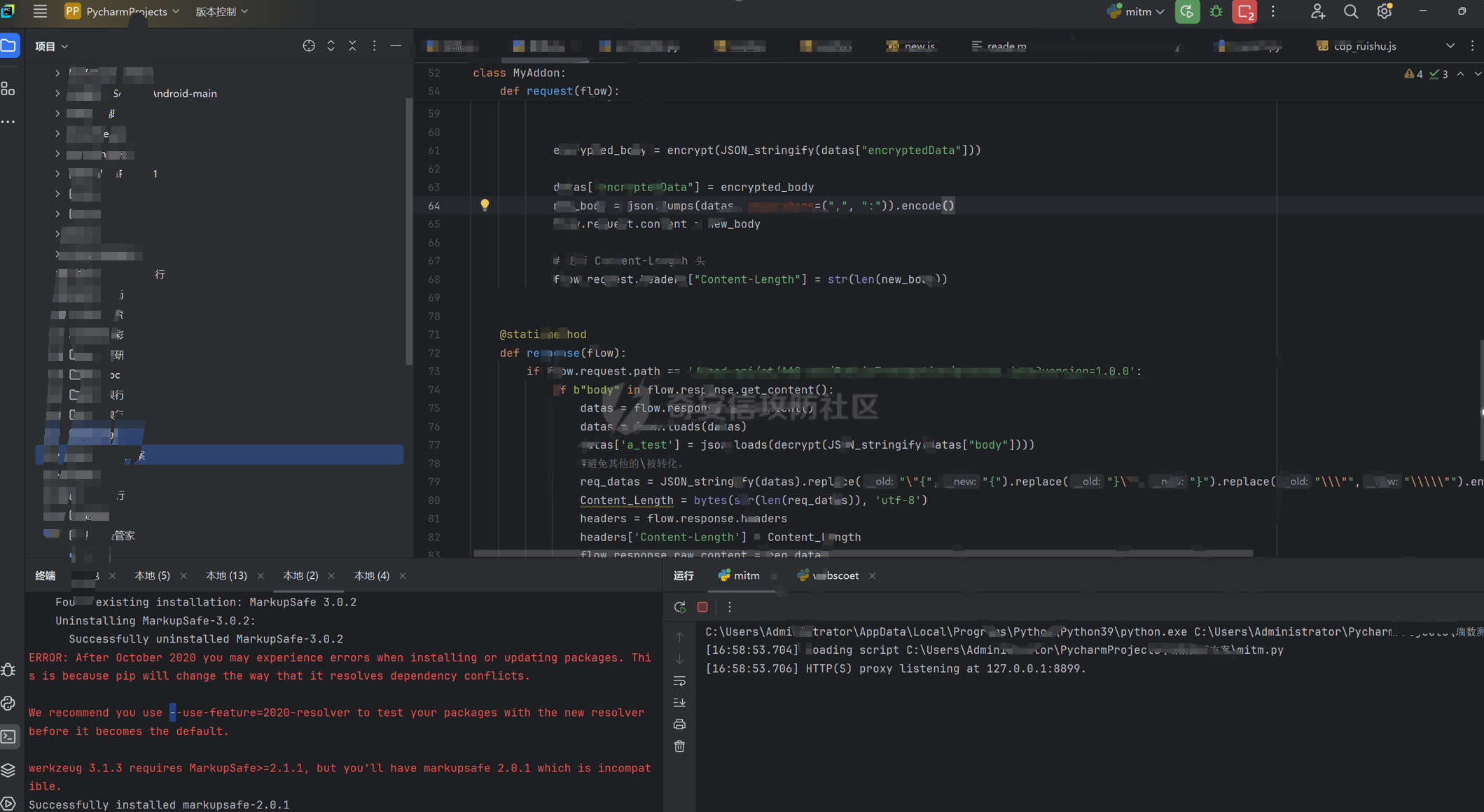Open Search Everywhere magnifier
Viewport: 1484px width, 812px height.
pos(1351,11)
